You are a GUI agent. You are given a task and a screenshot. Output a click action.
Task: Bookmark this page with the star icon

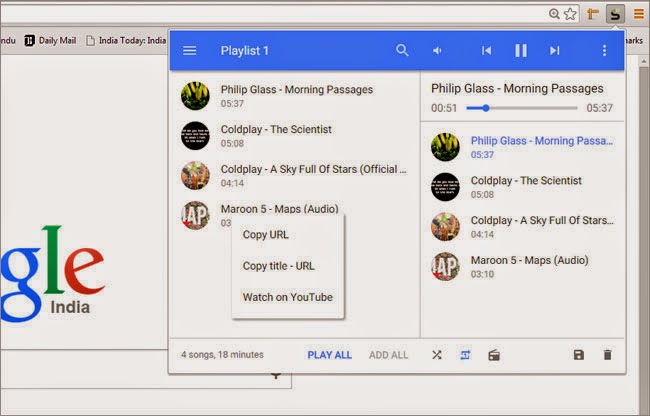pos(570,14)
